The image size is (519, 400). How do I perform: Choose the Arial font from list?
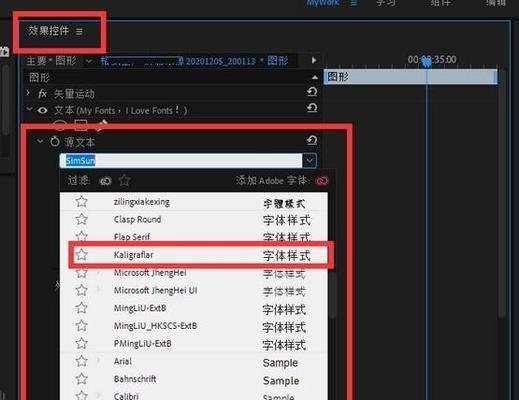click(x=194, y=361)
